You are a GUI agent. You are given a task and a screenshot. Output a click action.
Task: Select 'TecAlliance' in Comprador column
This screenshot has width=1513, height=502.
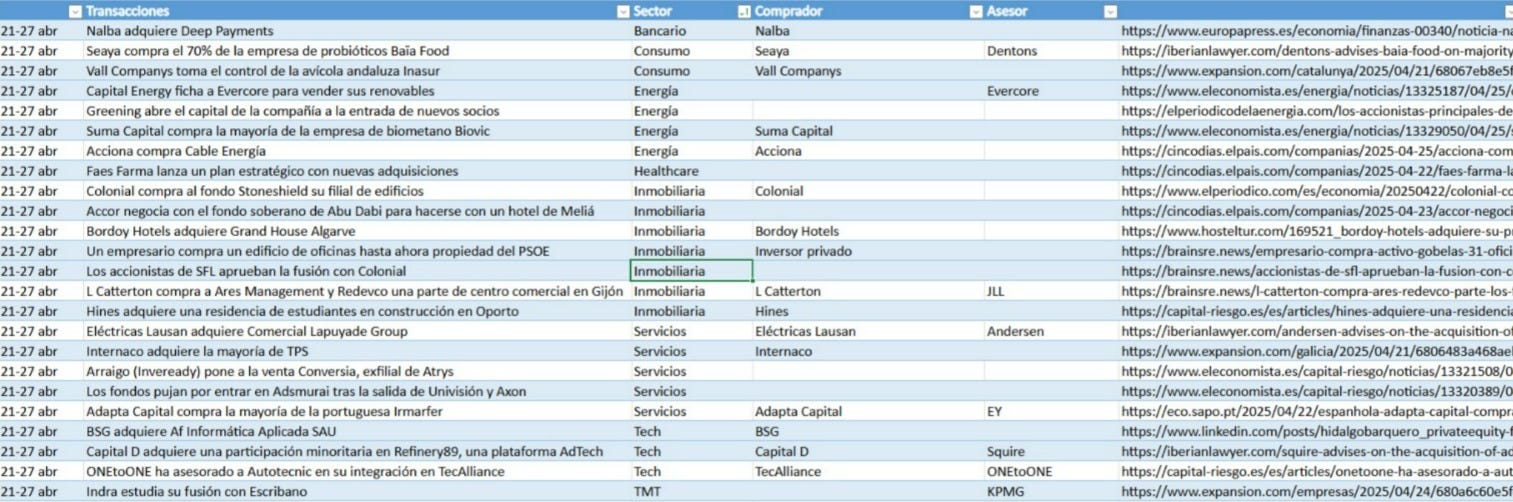867,471
